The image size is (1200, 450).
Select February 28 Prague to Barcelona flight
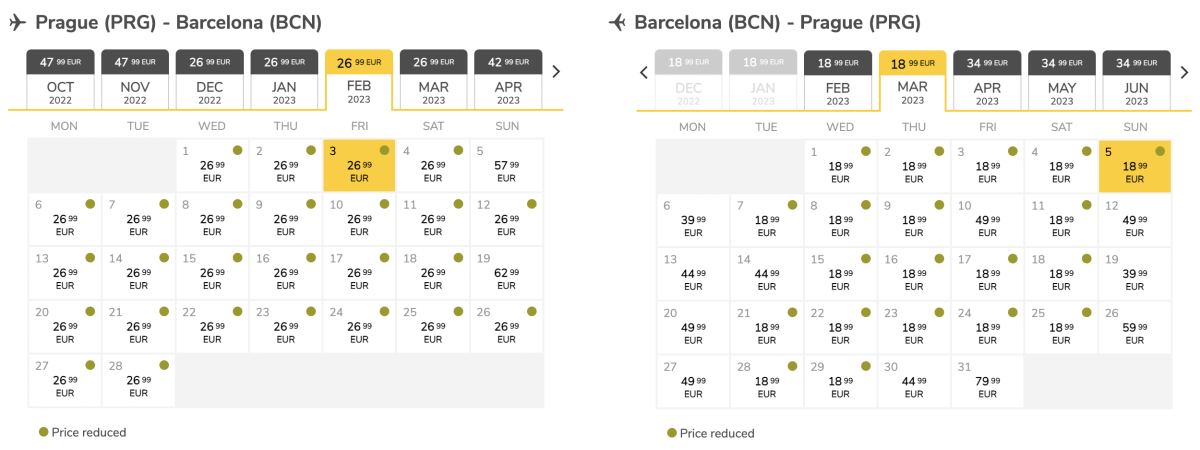click(138, 382)
